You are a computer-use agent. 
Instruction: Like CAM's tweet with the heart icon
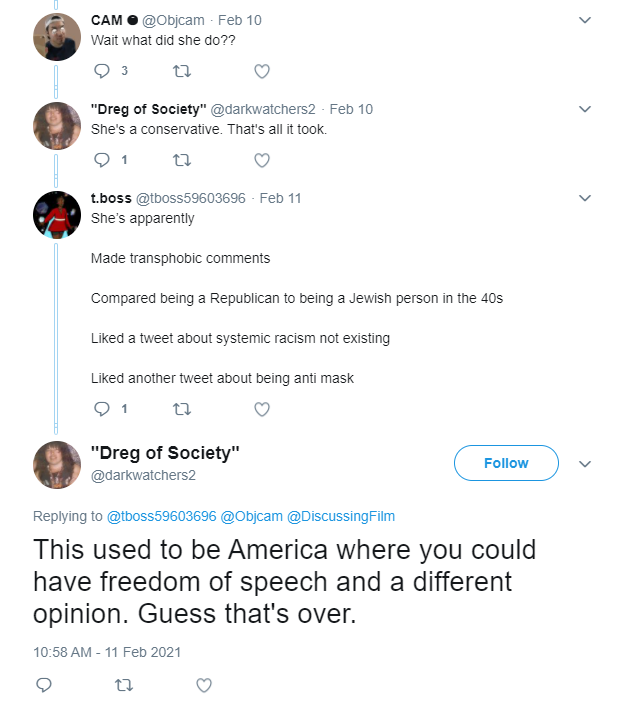[262, 71]
